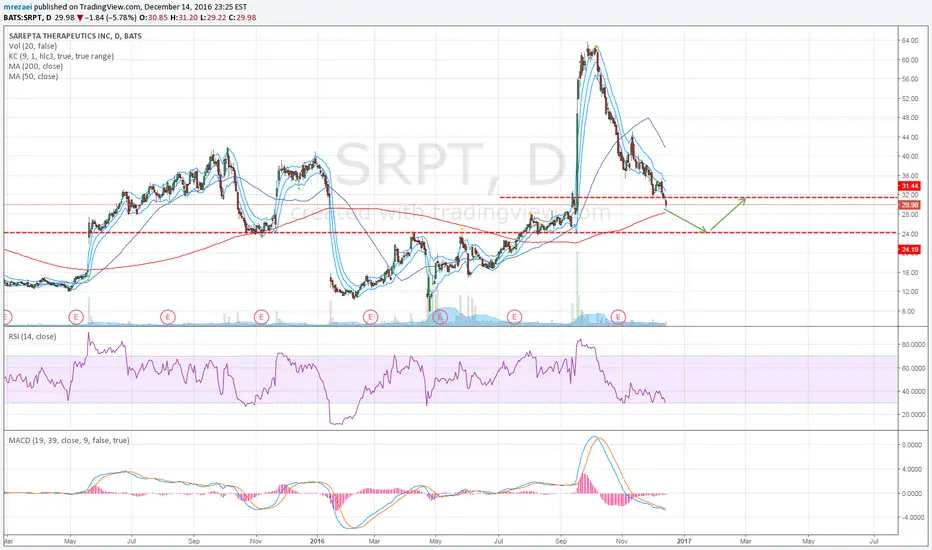Click the red 24.19 price label

tap(910, 250)
